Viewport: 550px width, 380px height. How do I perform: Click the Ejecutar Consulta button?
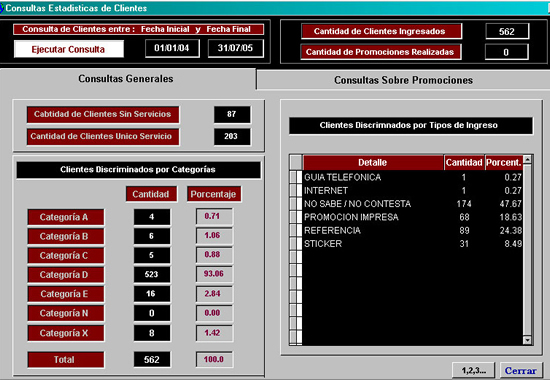click(69, 49)
